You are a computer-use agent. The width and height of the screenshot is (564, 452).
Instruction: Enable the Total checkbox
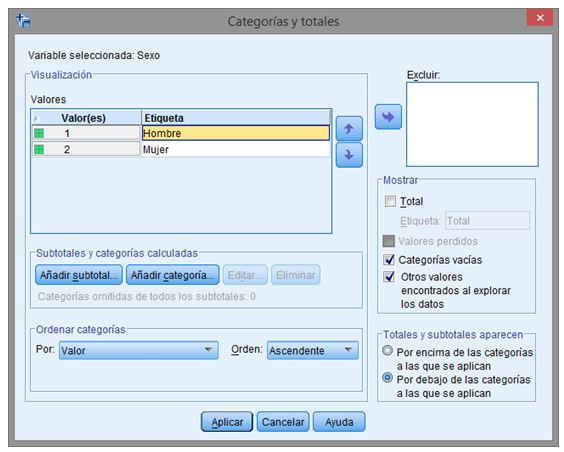390,201
